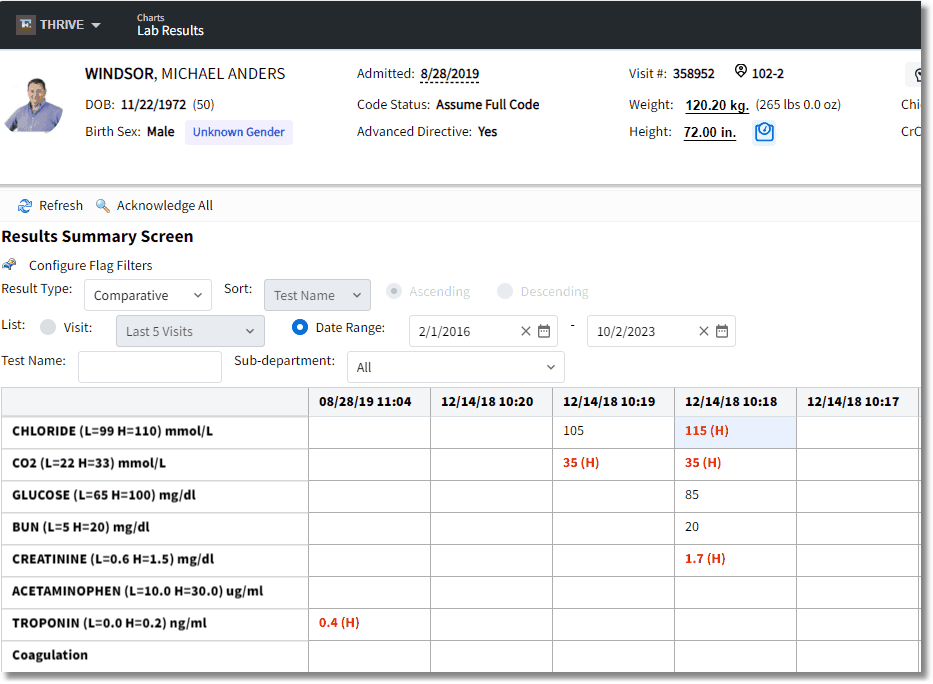Open the Sub-department All dropdown
Image resolution: width=933 pixels, height=684 pixels.
click(456, 367)
